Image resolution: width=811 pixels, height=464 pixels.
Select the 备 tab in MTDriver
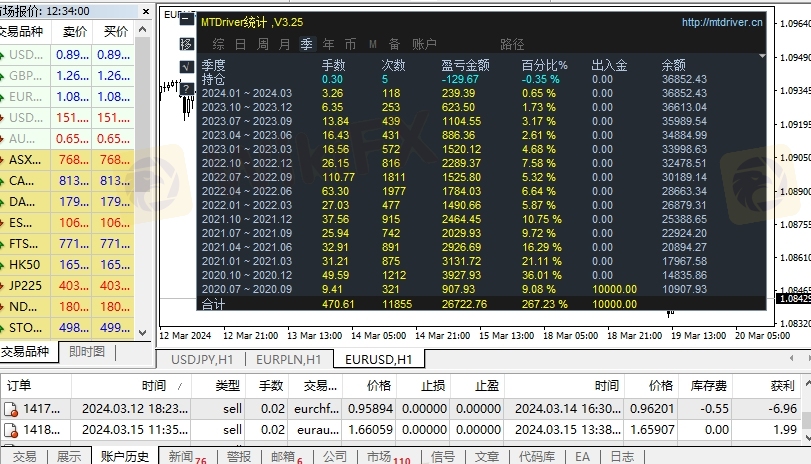pyautogui.click(x=395, y=44)
